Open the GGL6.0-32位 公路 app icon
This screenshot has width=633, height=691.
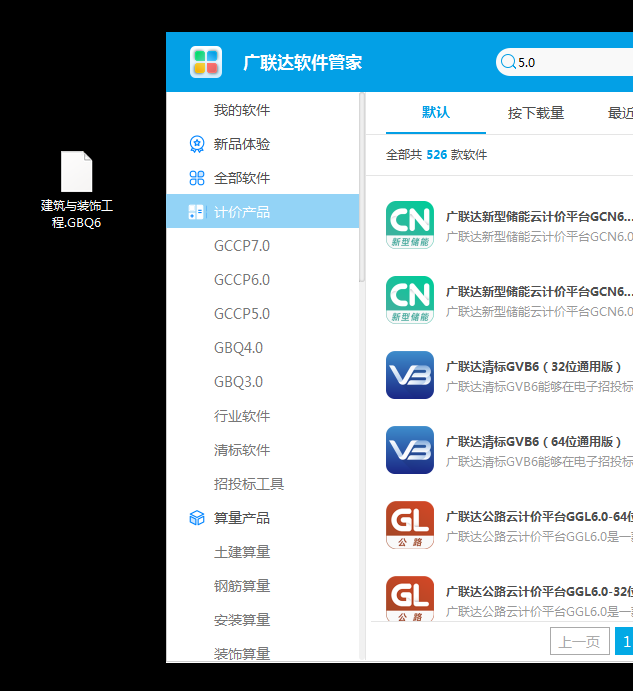click(410, 598)
